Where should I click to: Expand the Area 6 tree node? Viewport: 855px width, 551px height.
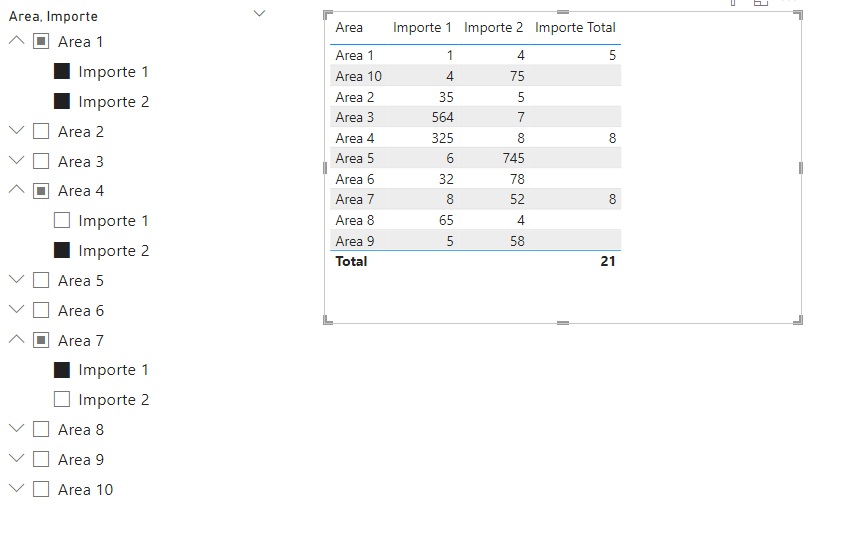tap(17, 309)
